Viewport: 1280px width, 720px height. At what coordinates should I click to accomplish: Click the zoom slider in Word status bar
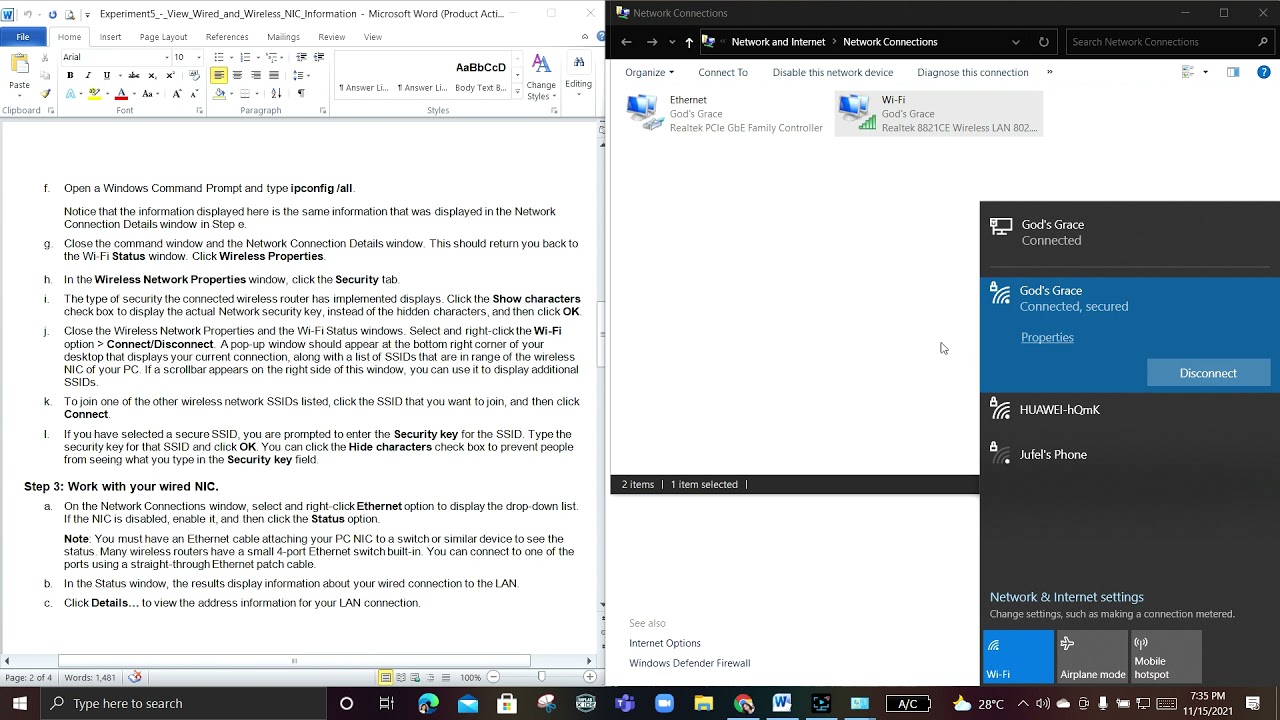point(541,678)
